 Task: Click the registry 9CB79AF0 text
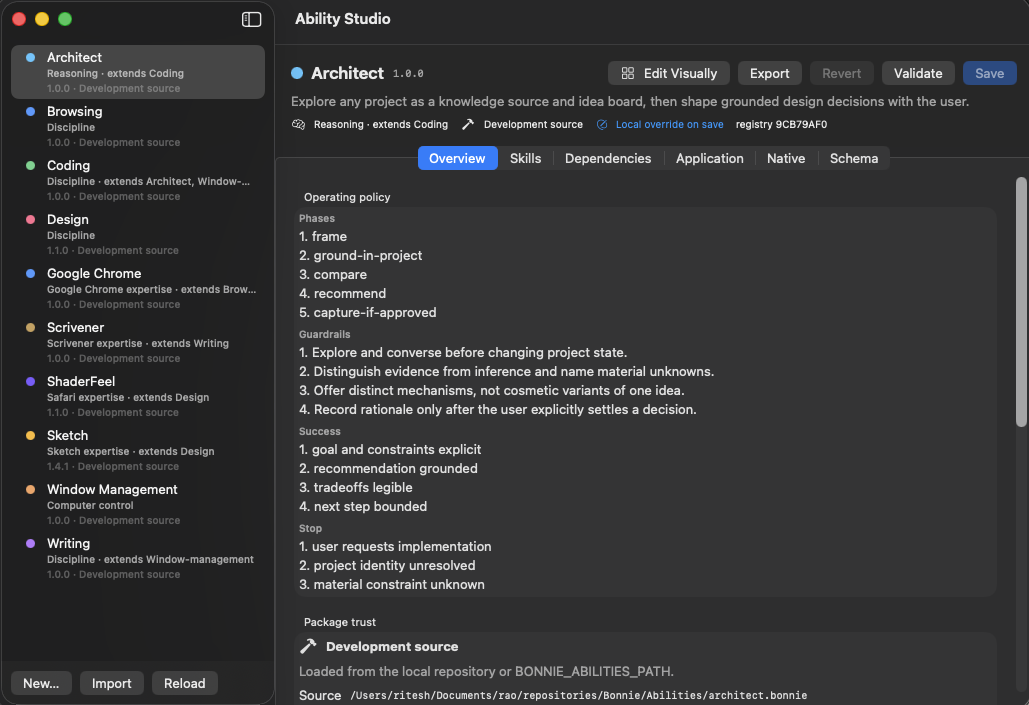pyautogui.click(x=781, y=124)
